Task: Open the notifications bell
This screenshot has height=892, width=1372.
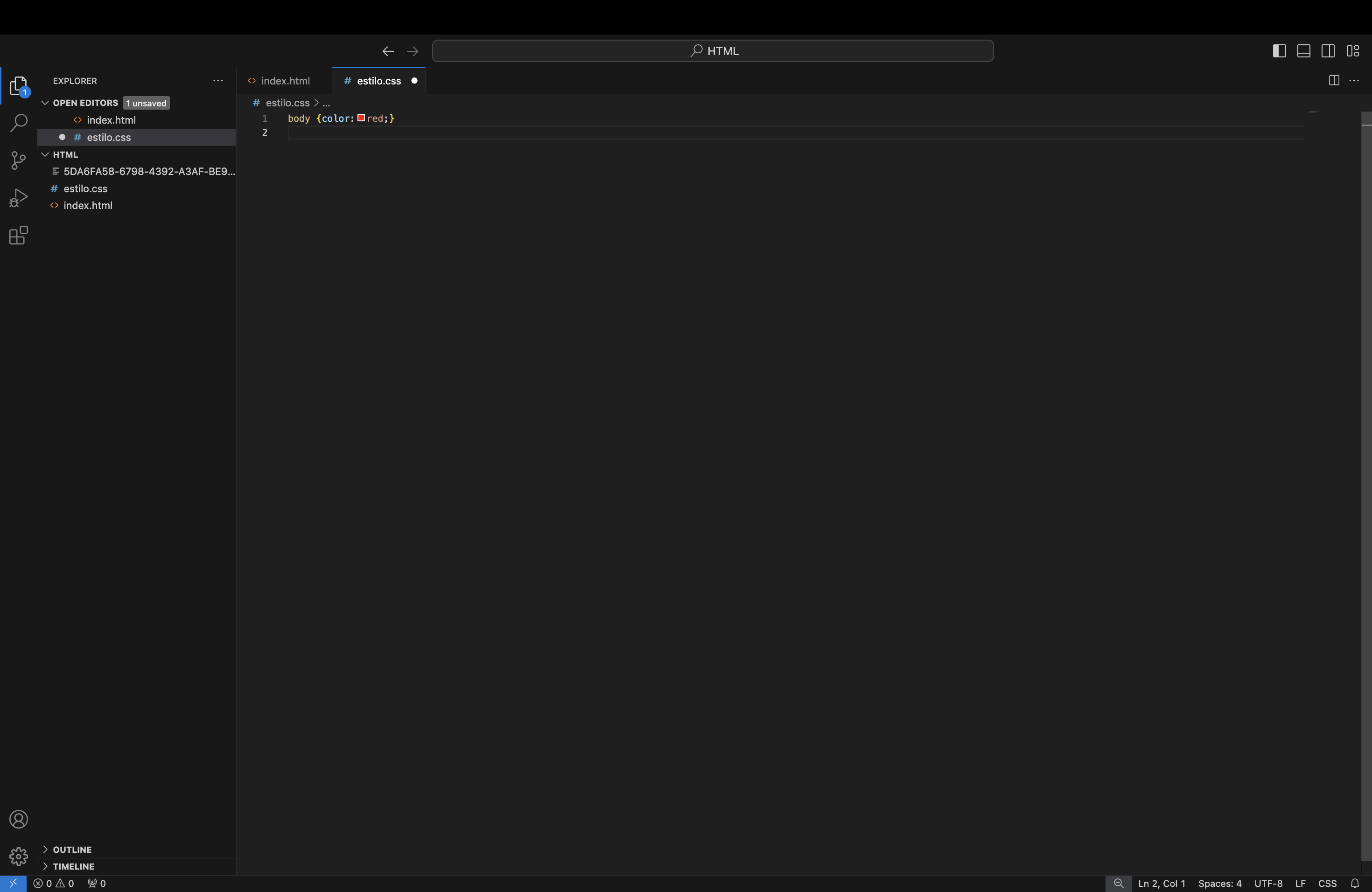Action: pos(1355,883)
